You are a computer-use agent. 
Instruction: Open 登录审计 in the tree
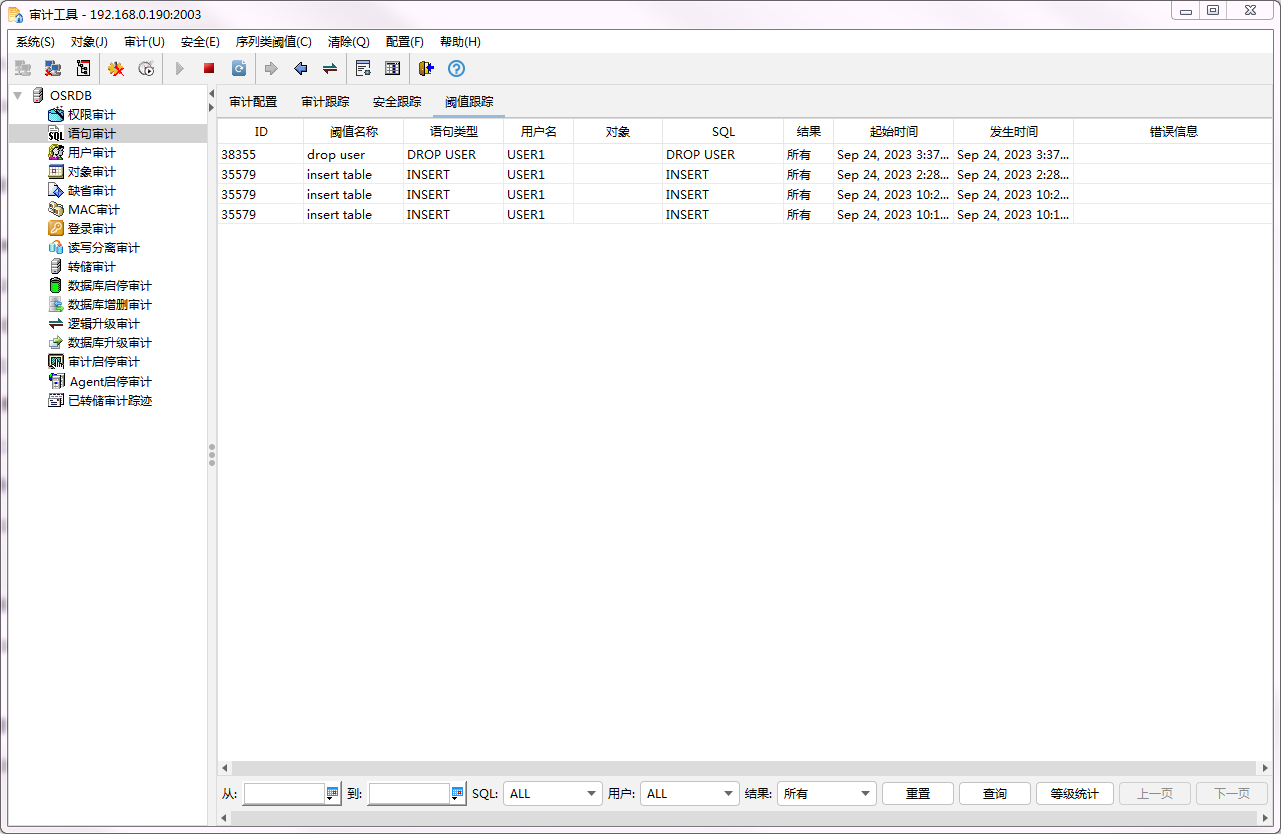pyautogui.click(x=91, y=229)
